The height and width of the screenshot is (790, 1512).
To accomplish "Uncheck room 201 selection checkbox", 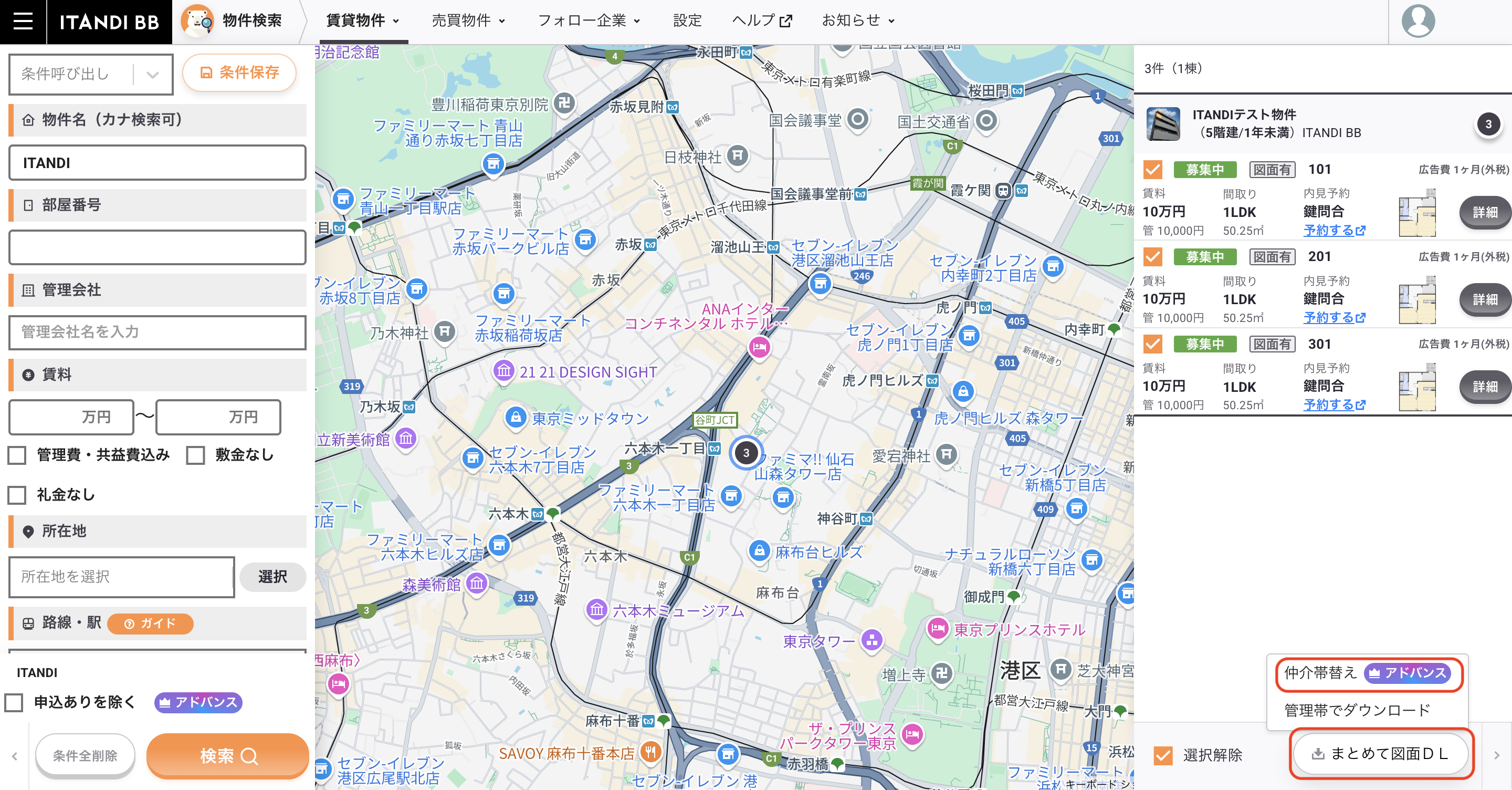I will [x=1153, y=257].
